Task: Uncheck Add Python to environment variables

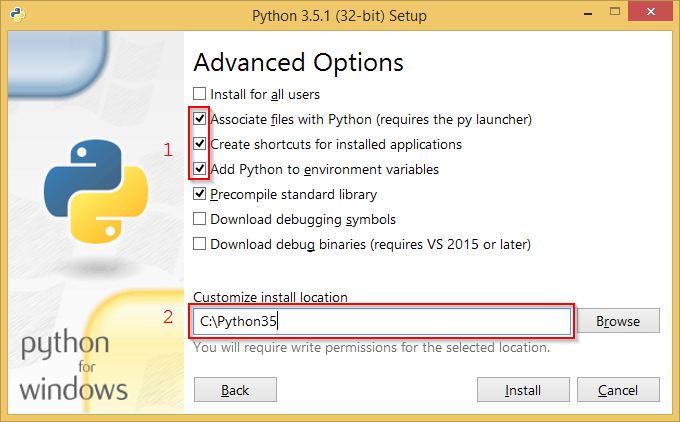Action: coord(200,169)
